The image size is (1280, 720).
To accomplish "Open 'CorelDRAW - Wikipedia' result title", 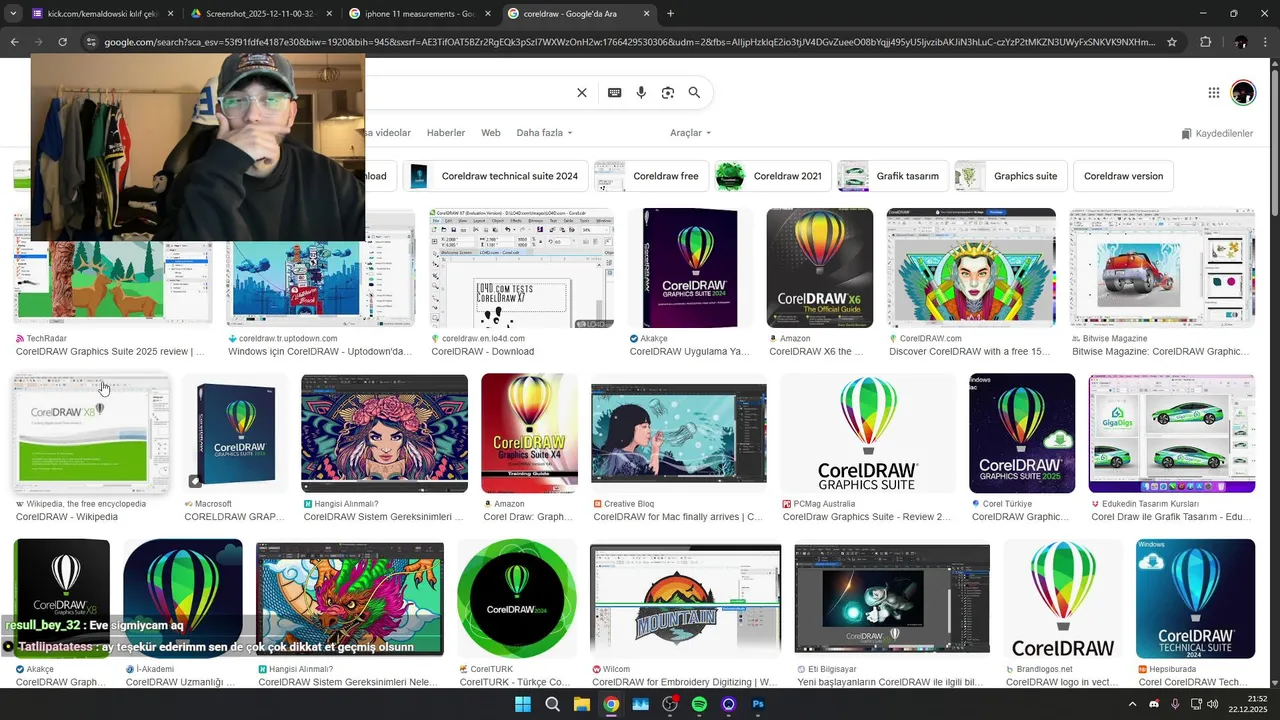I will tap(67, 517).
